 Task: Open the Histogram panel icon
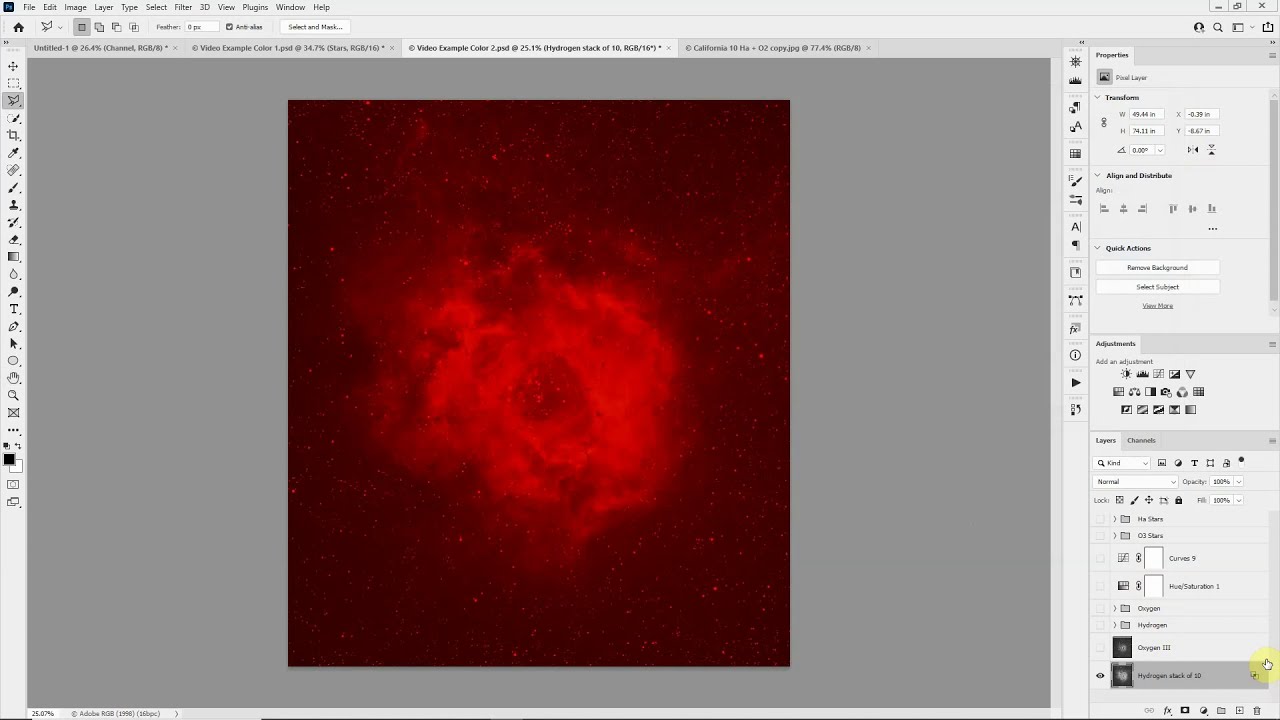click(1075, 82)
